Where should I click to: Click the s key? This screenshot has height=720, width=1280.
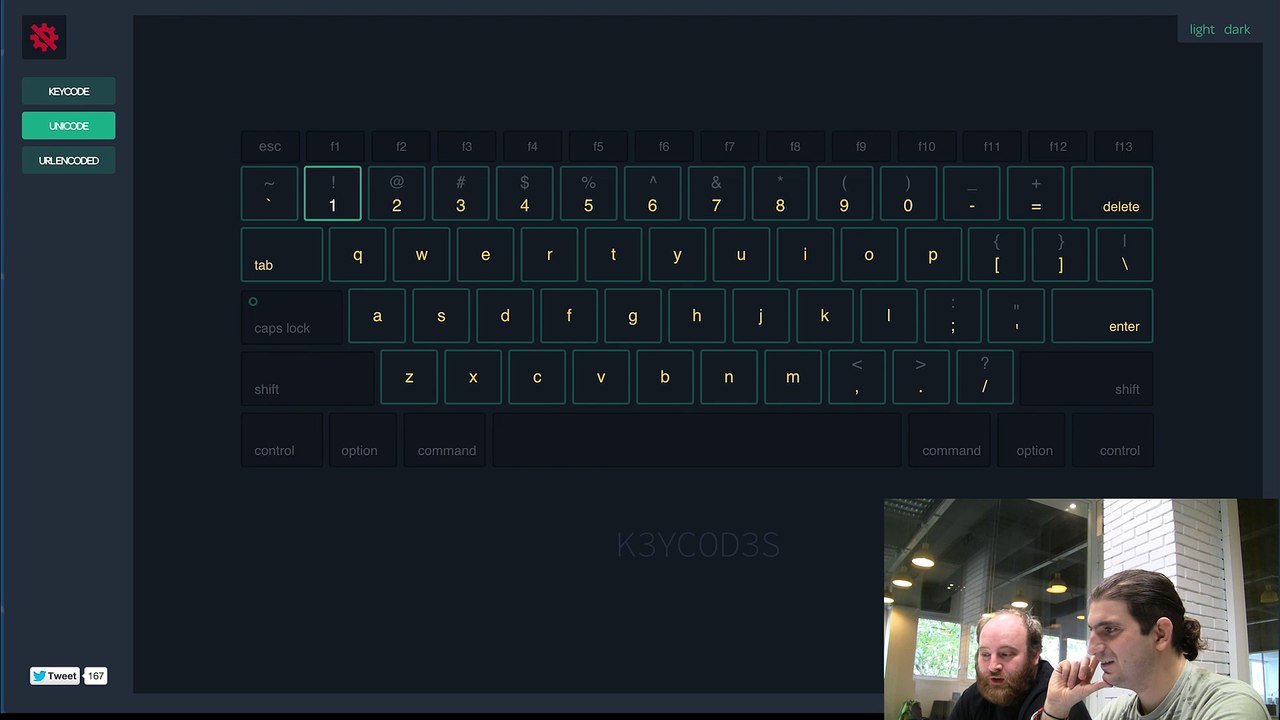point(441,316)
